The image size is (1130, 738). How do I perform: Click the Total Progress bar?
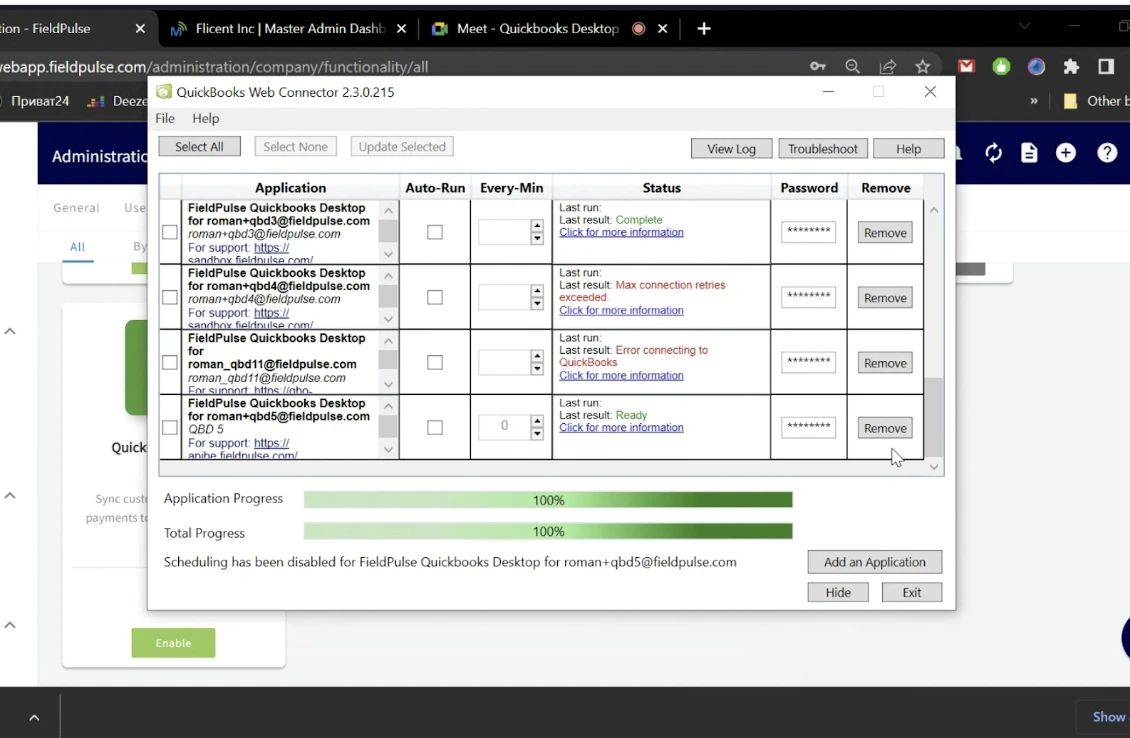[548, 531]
